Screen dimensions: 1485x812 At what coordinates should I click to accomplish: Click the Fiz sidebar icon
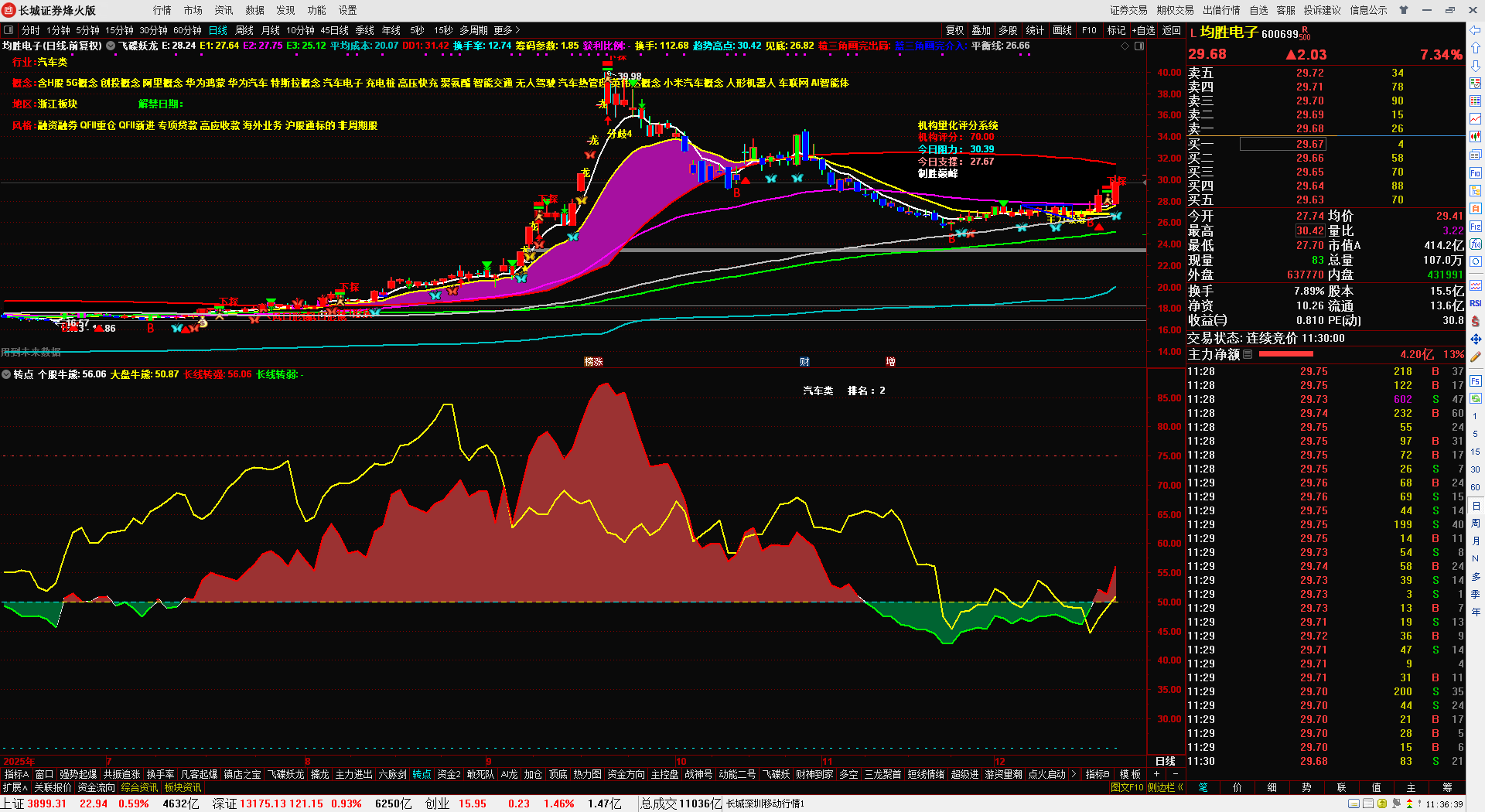click(x=1476, y=227)
